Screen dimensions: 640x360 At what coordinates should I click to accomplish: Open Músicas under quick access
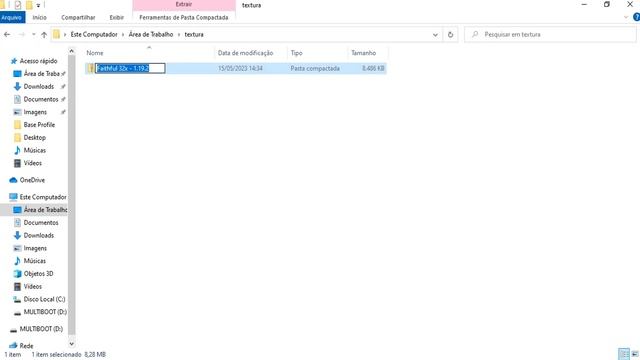34,150
